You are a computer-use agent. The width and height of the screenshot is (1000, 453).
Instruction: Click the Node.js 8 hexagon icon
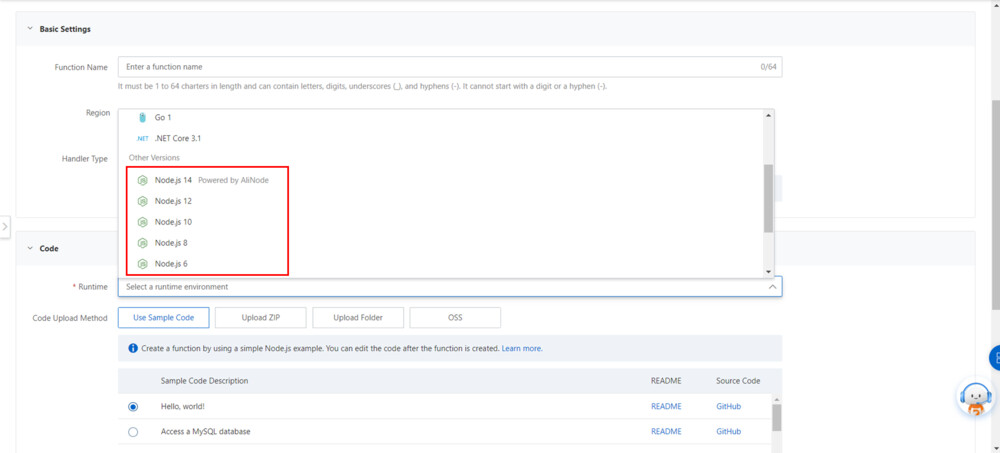point(142,243)
